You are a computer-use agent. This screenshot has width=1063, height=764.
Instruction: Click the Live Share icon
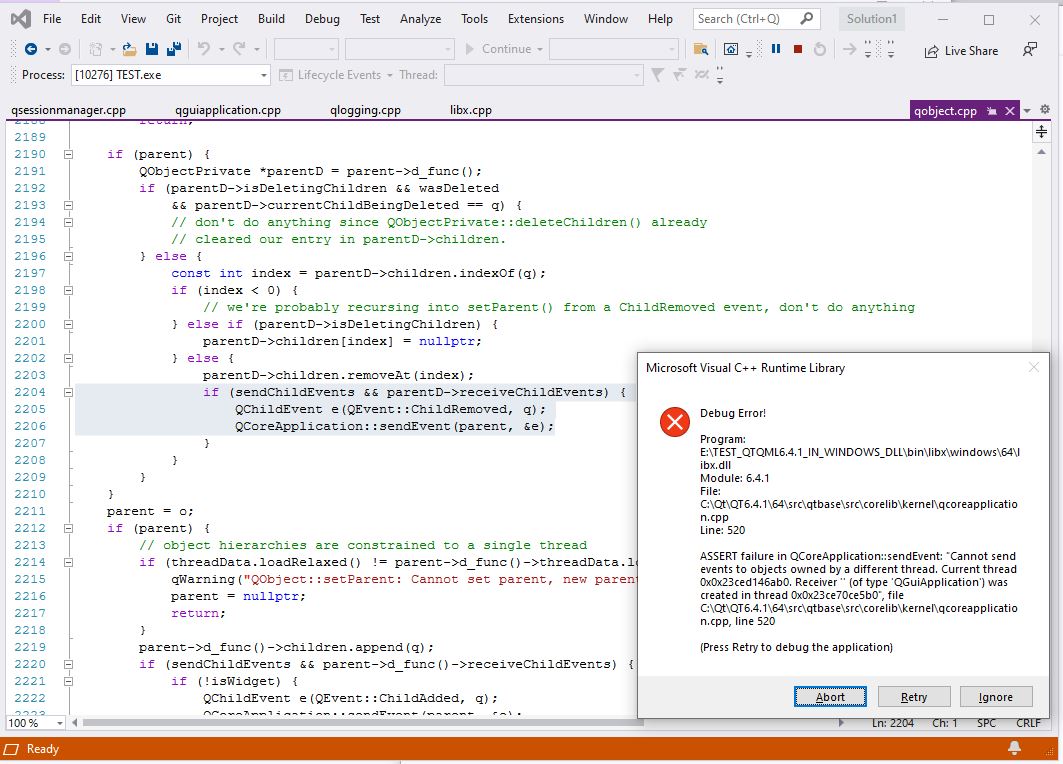932,51
